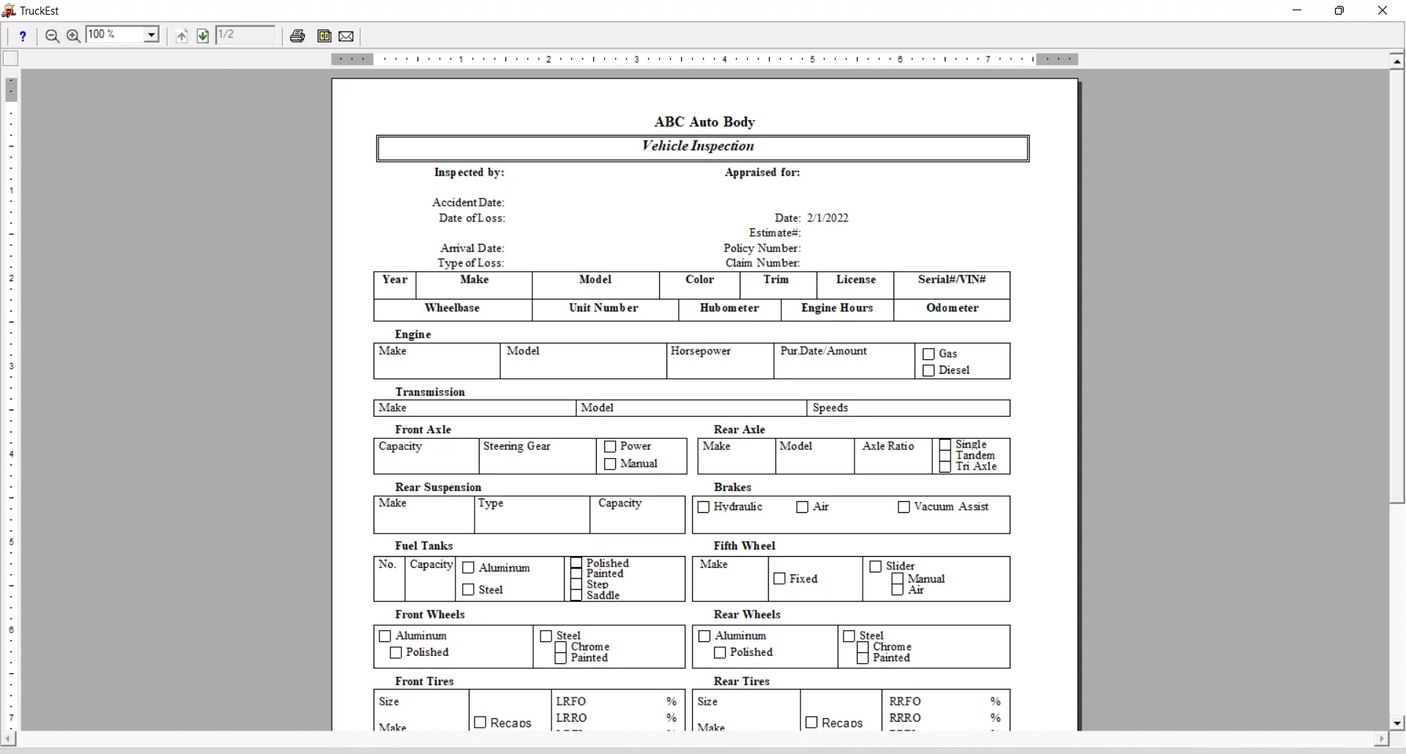The image size is (1406, 754).
Task: Select the Zoom In magnifier icon
Action: coord(73,35)
